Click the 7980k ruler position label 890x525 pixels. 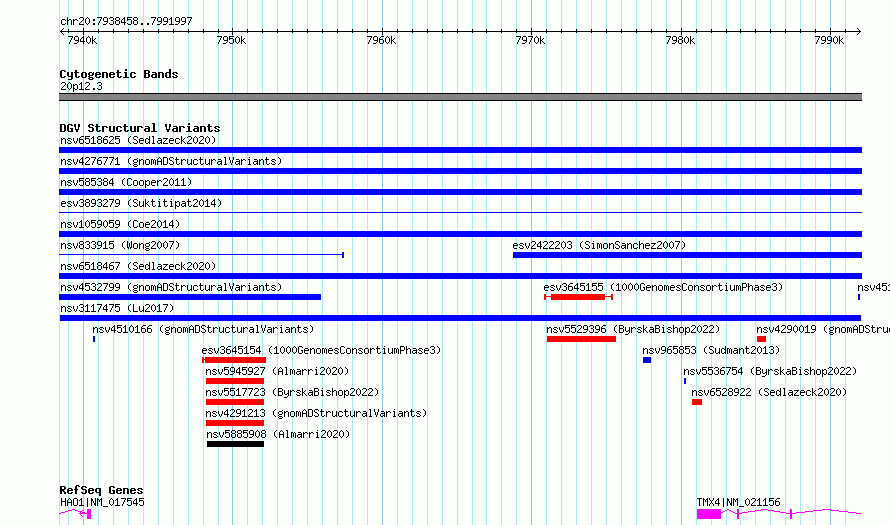pos(680,40)
